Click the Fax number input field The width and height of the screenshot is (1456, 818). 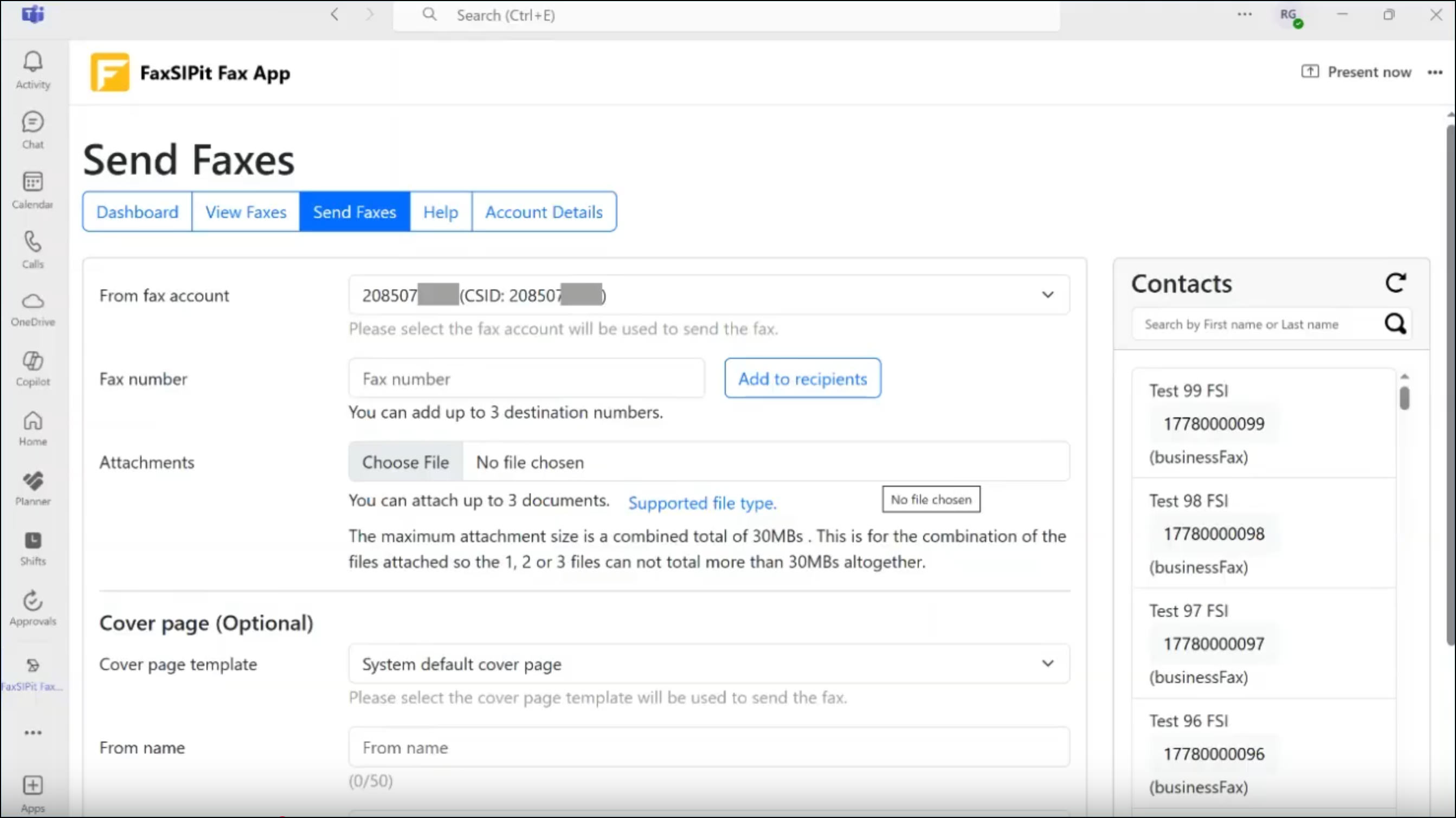[526, 379]
